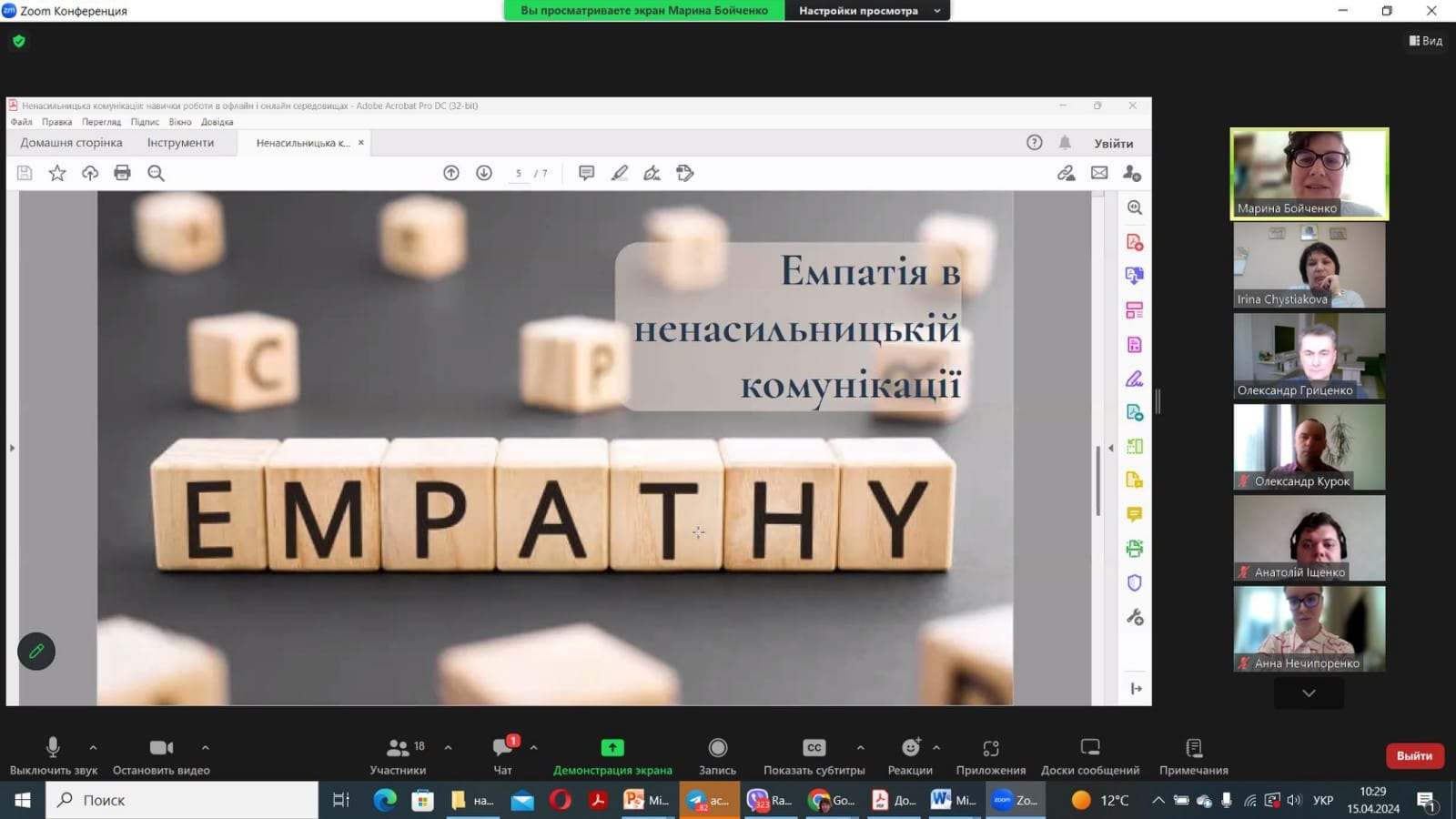1456x819 pixels.
Task: Click the Record (Запись) button
Action: click(x=717, y=748)
